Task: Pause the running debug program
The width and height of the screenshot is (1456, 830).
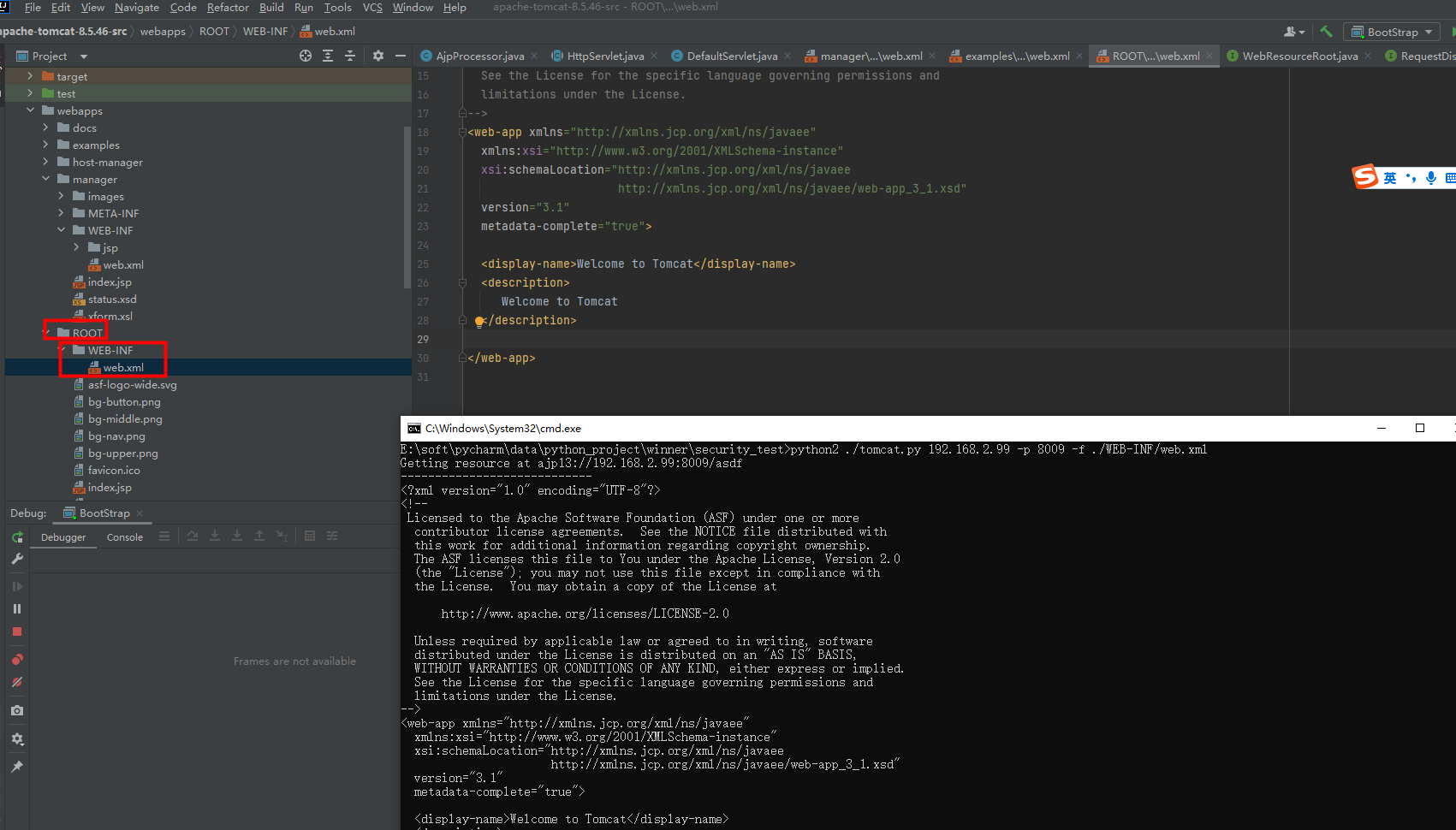Action: click(x=17, y=608)
